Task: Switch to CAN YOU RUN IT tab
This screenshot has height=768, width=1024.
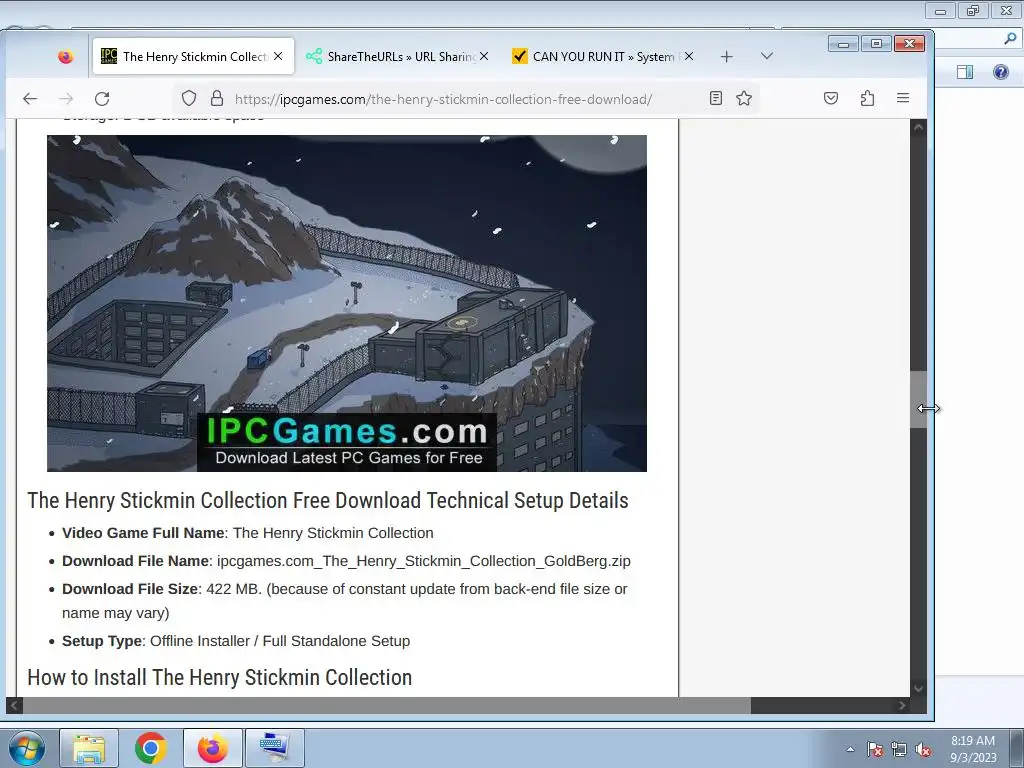Action: 603,57
